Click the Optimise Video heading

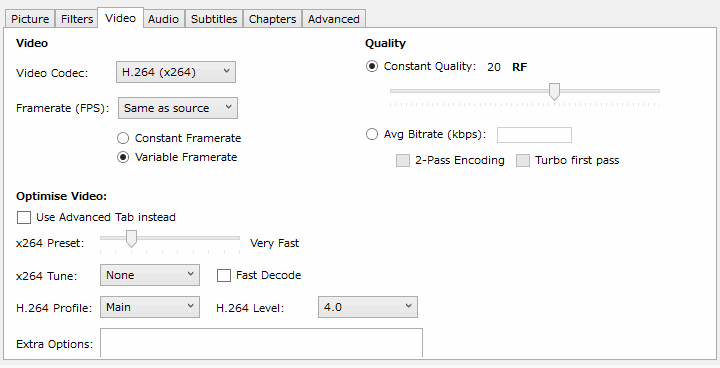[x=62, y=196]
